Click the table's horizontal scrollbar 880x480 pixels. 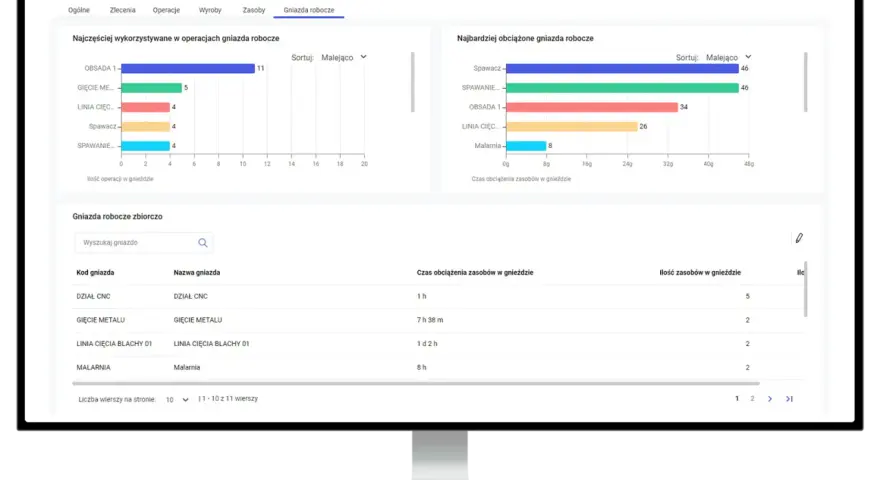click(x=416, y=383)
